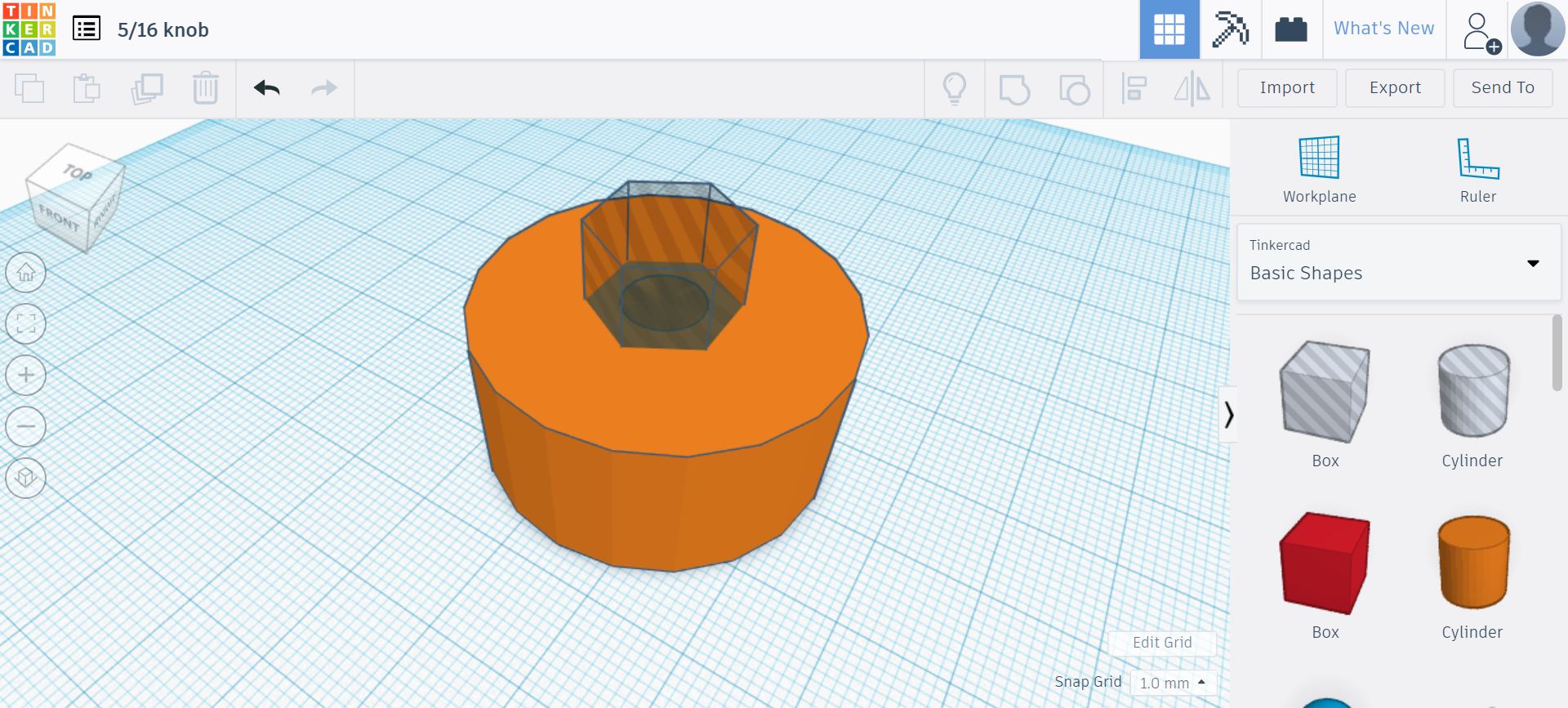1568x708 pixels.
Task: Click the Delete trash icon
Action: tap(205, 88)
